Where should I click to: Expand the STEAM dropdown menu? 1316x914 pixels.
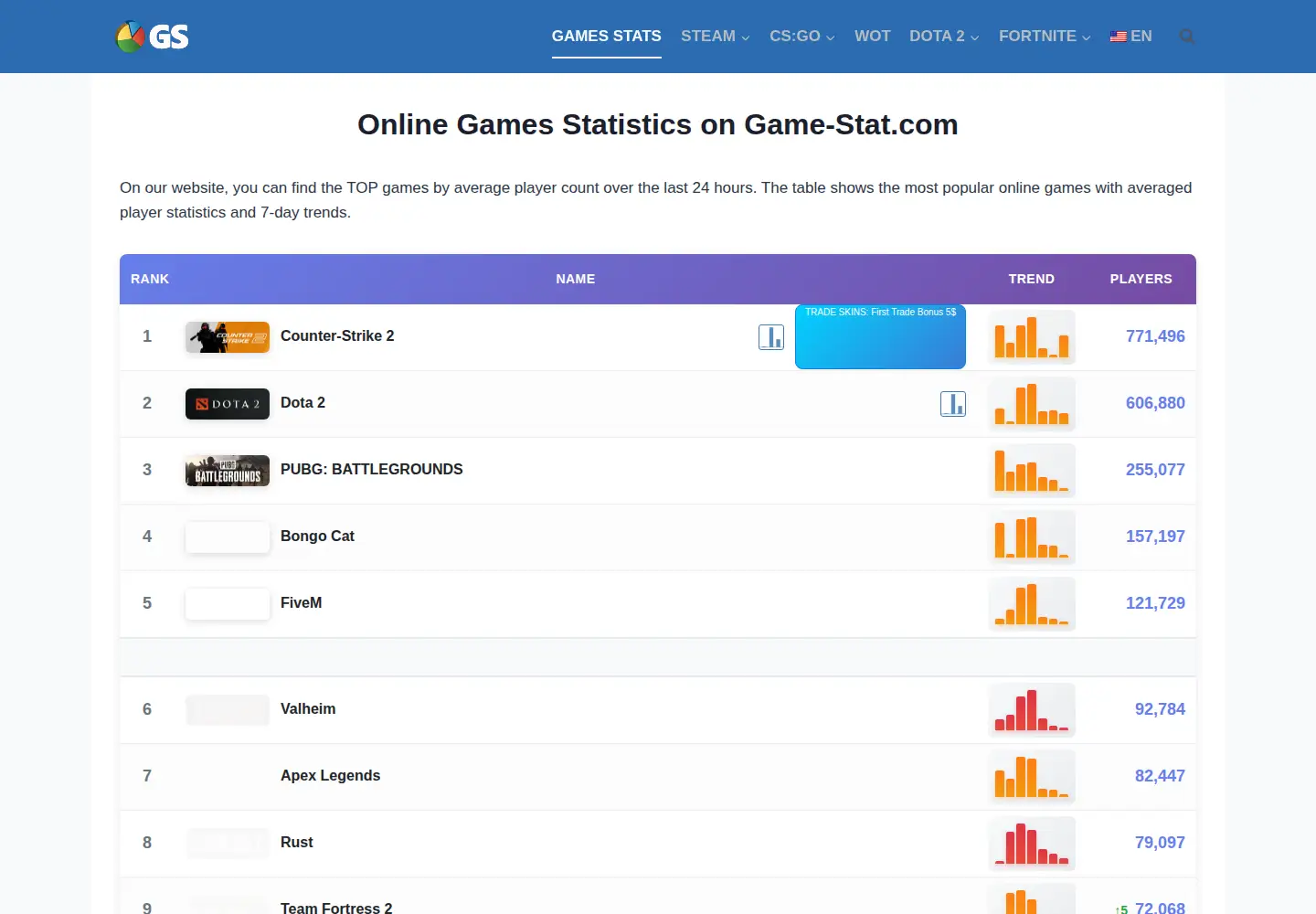(716, 37)
